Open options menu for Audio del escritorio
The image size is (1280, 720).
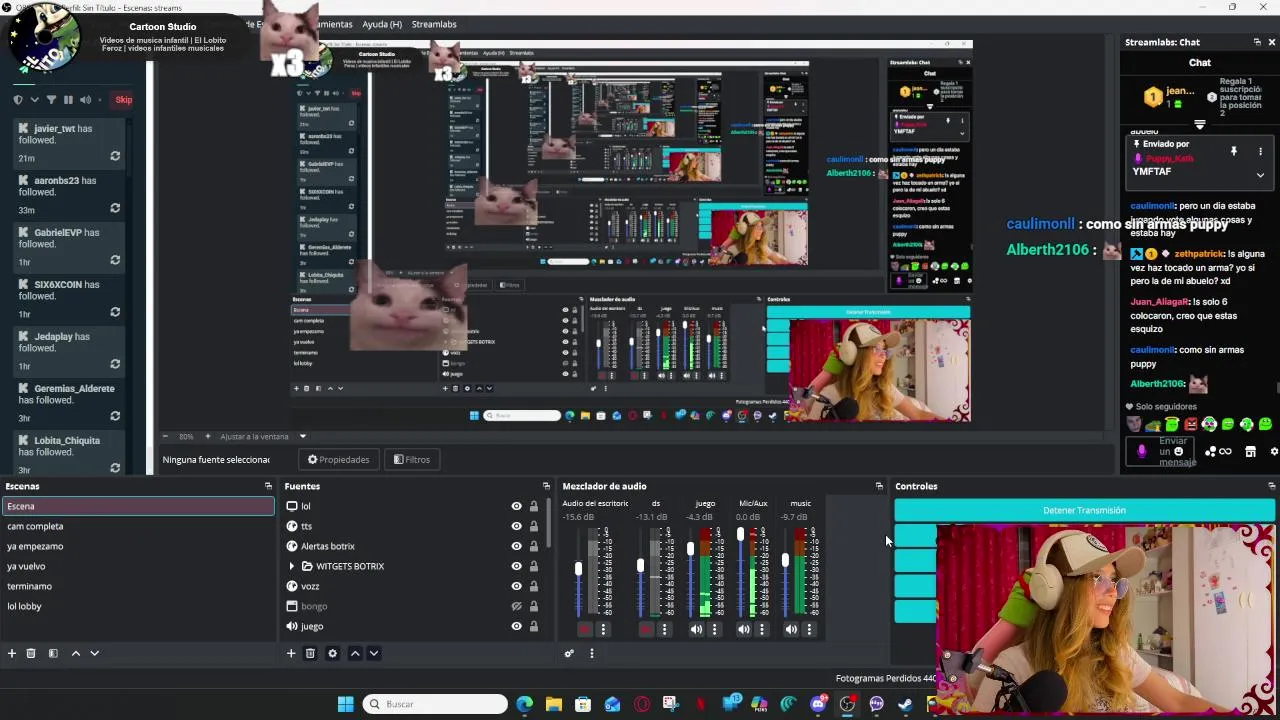[x=603, y=629]
